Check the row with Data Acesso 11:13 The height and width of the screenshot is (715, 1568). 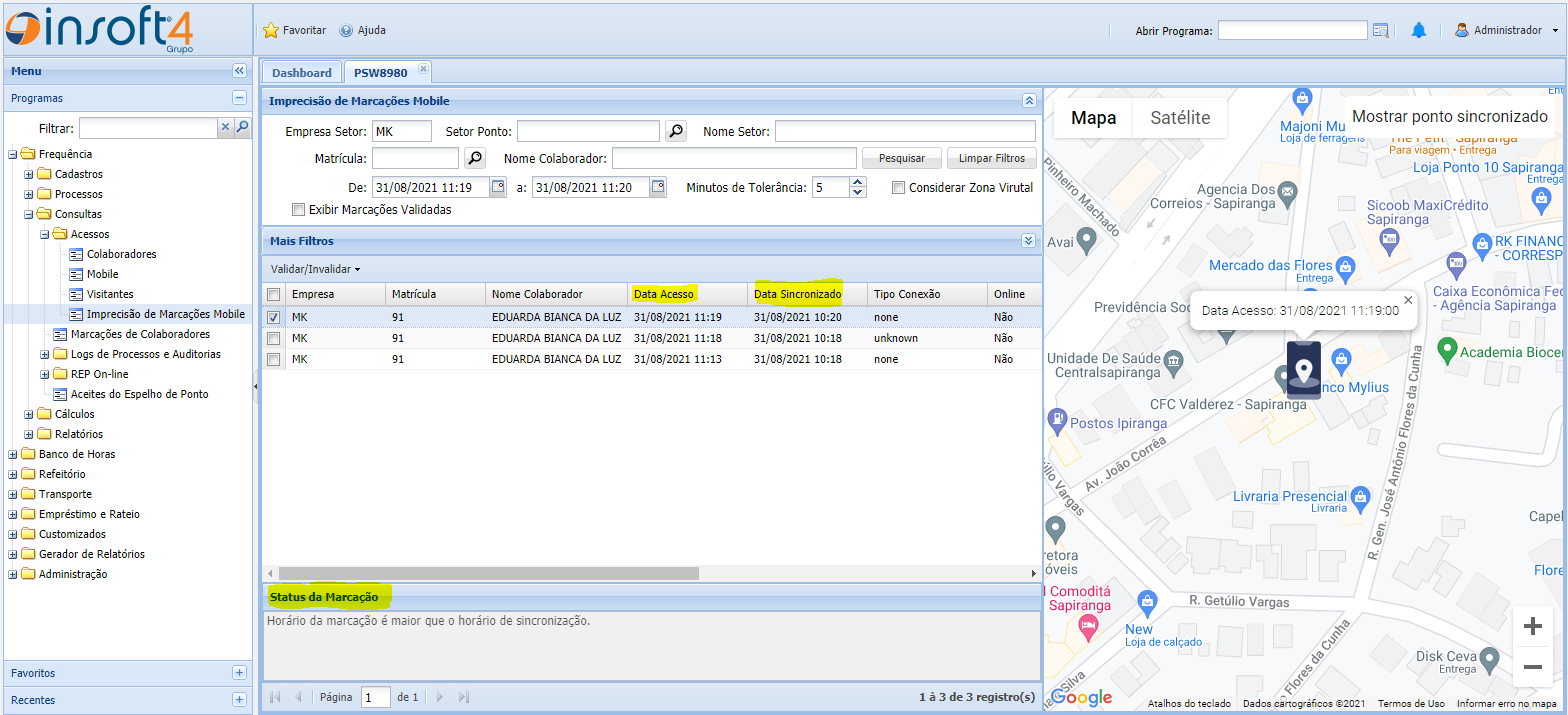(x=274, y=359)
